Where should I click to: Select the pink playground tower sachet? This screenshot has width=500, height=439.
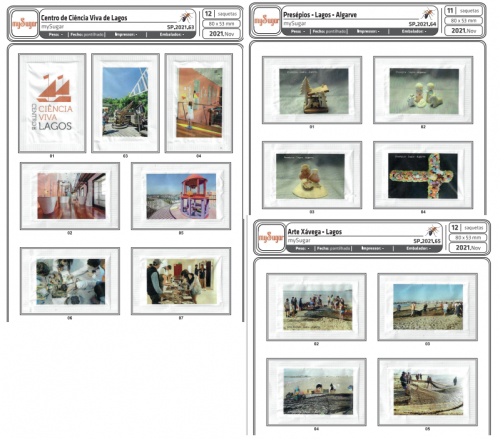[x=181, y=196]
